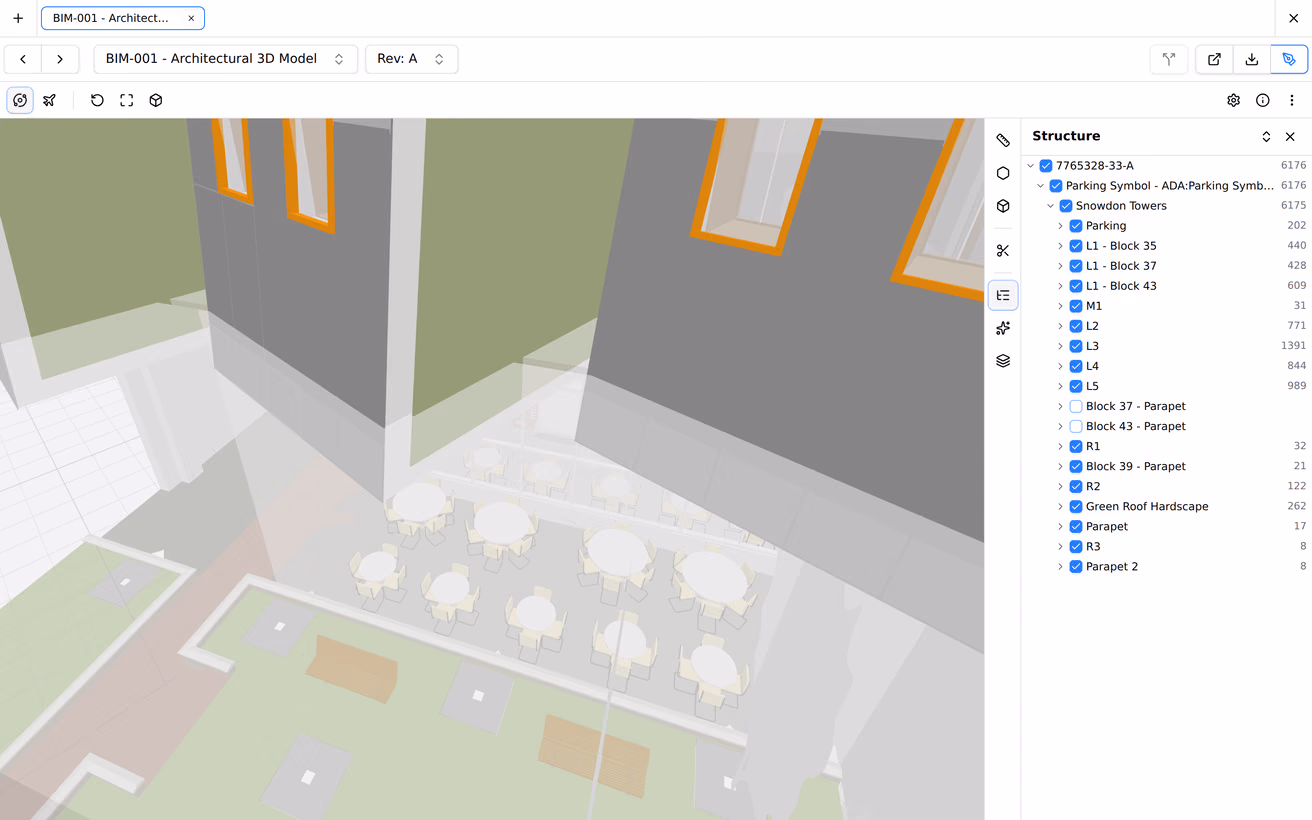The image size is (1312, 820).
Task: Open the Rev: A revision dropdown
Action: (x=411, y=59)
